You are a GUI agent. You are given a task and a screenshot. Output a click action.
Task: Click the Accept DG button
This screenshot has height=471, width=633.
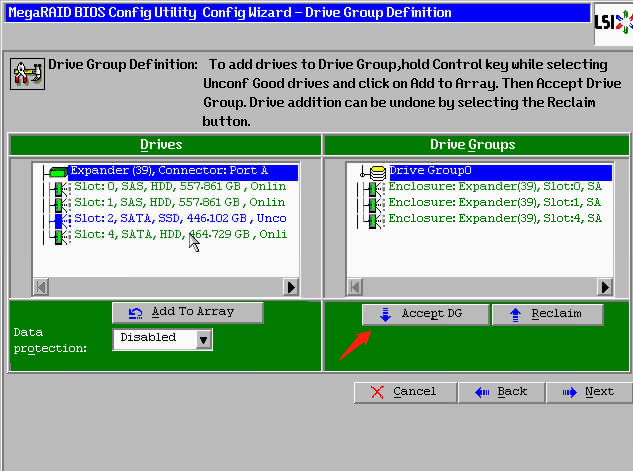point(425,314)
